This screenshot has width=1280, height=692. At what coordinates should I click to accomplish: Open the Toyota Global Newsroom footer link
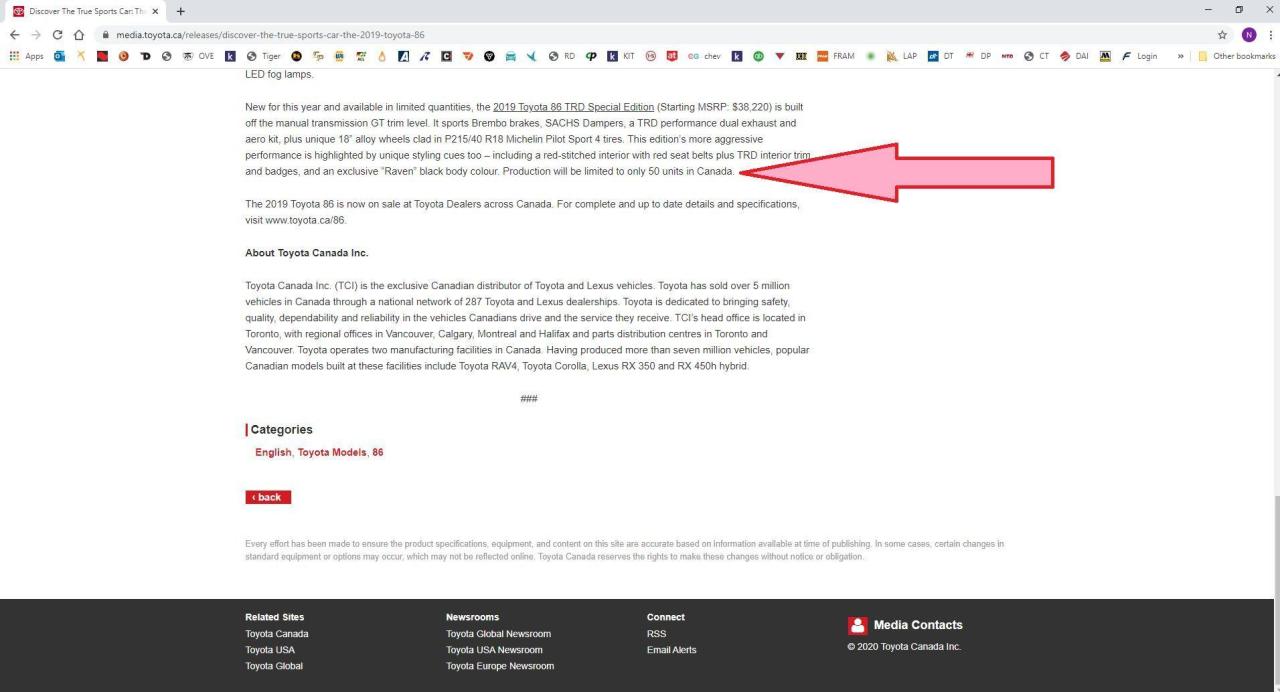498,634
